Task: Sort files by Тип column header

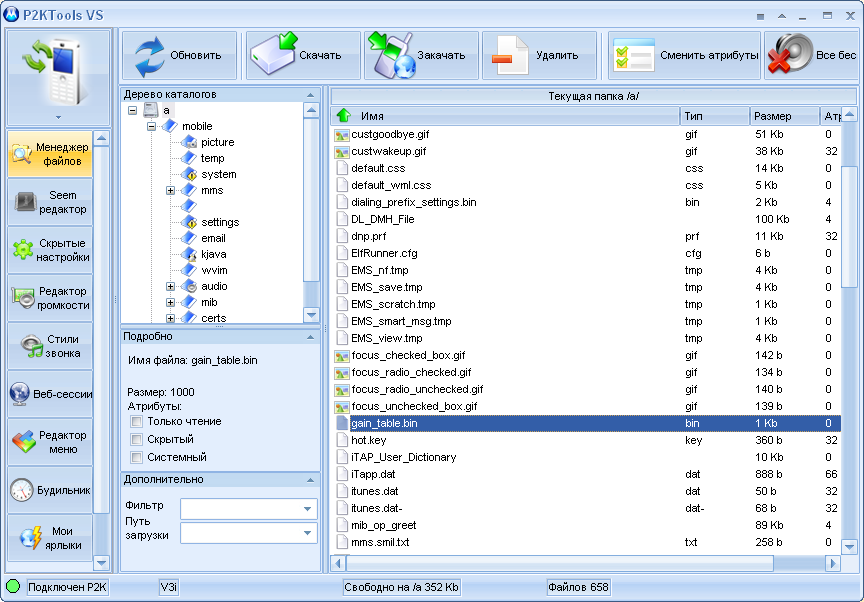Action: click(x=715, y=116)
